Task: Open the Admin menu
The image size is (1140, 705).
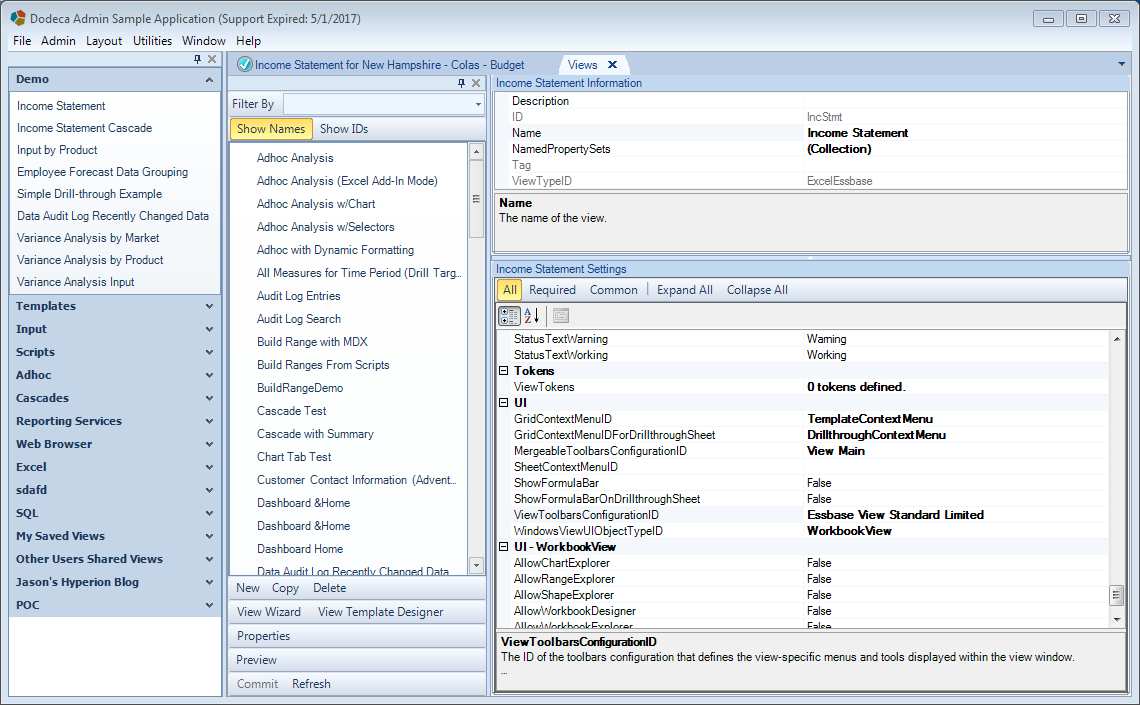Action: (x=58, y=41)
